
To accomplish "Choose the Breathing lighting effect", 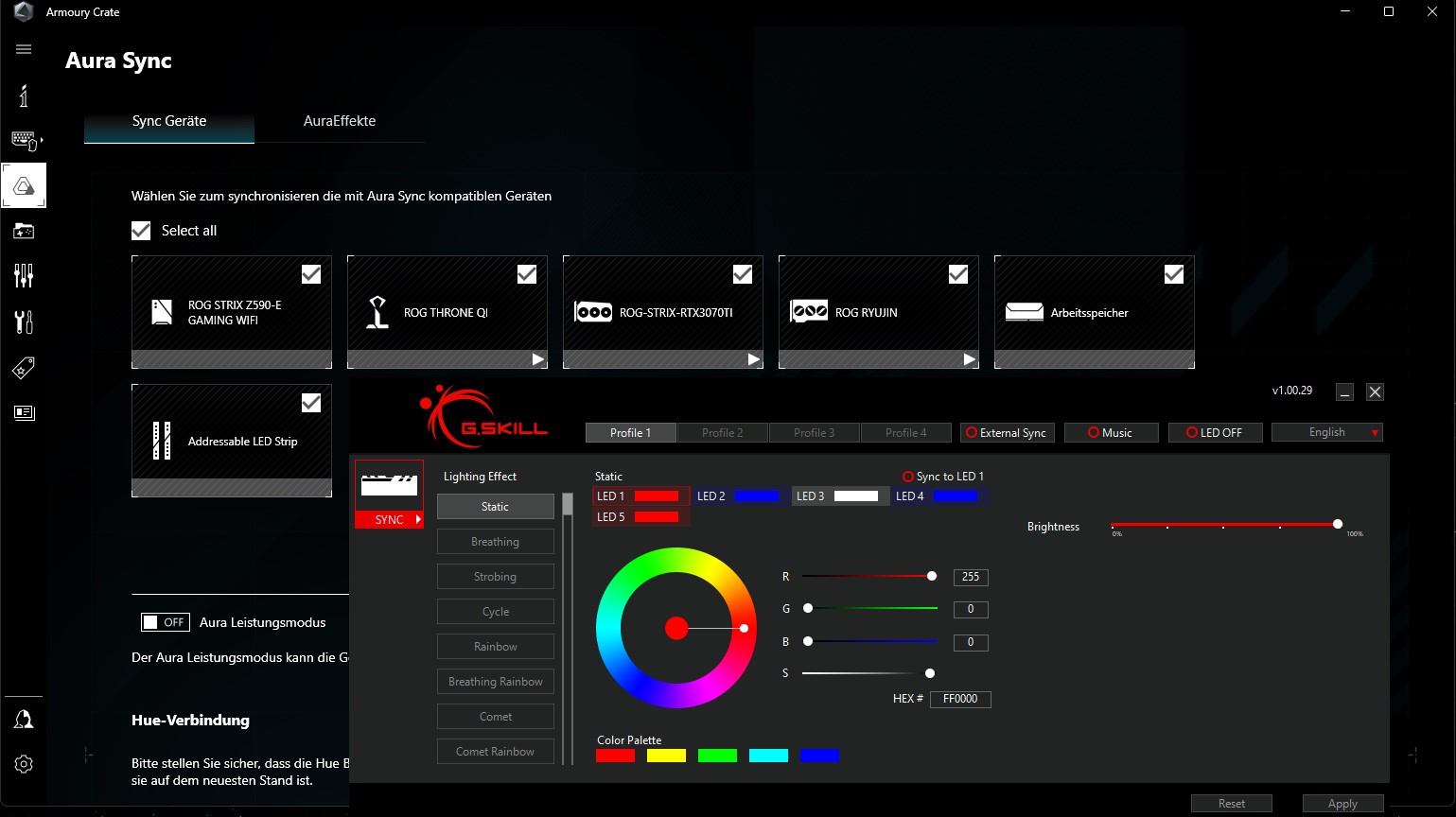I will [495, 542].
